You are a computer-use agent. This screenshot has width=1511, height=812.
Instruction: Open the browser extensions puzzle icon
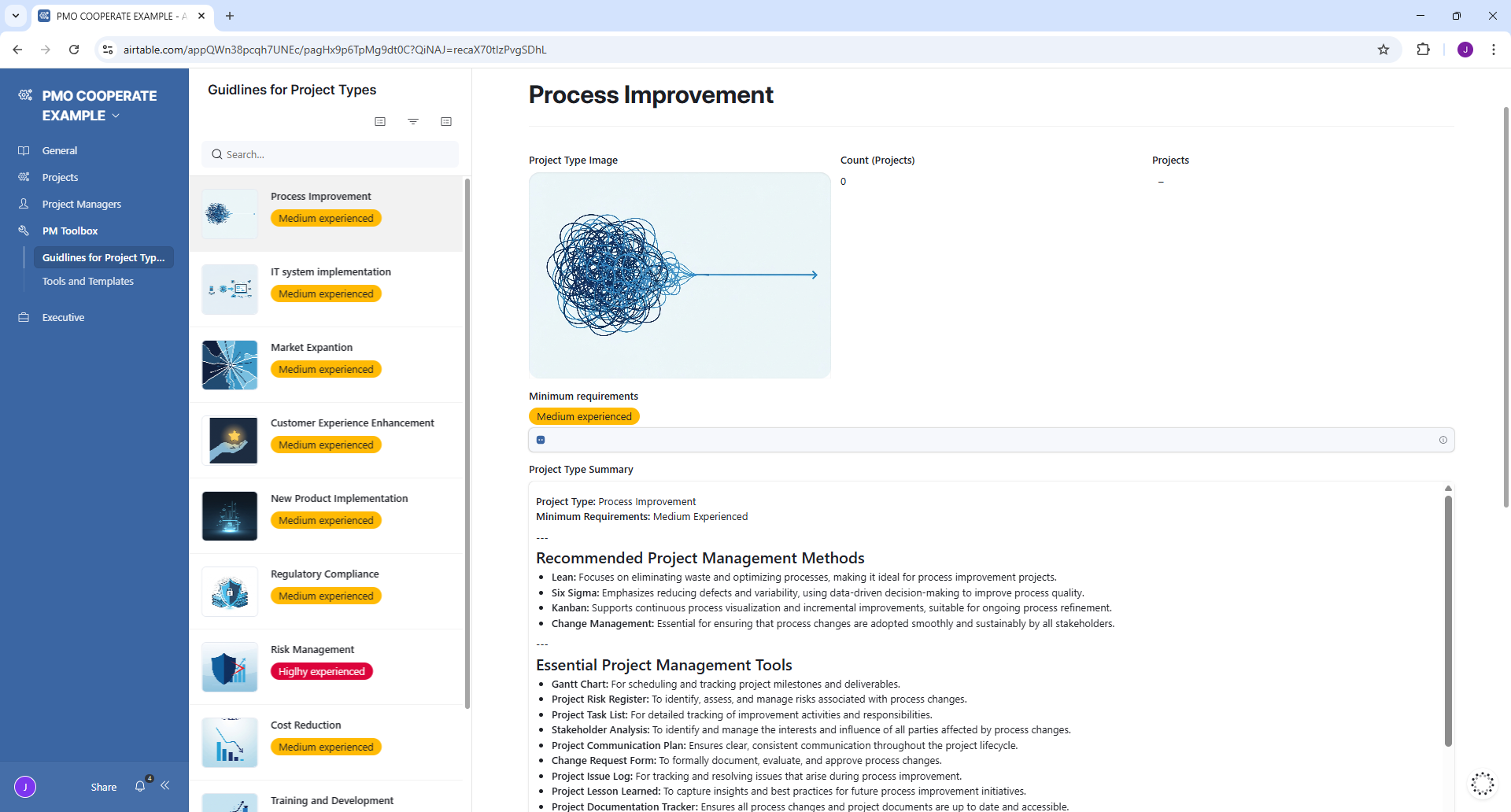pos(1423,50)
